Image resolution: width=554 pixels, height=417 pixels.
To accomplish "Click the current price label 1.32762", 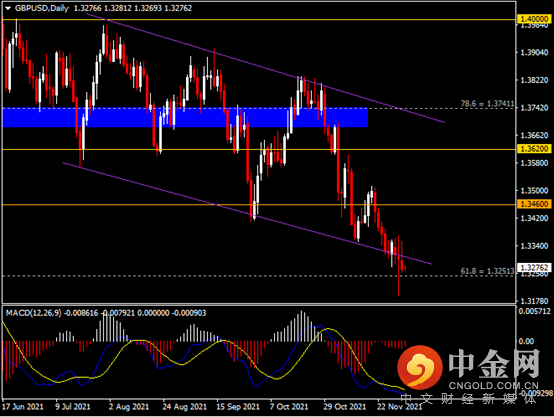I will pyautogui.click(x=534, y=267).
